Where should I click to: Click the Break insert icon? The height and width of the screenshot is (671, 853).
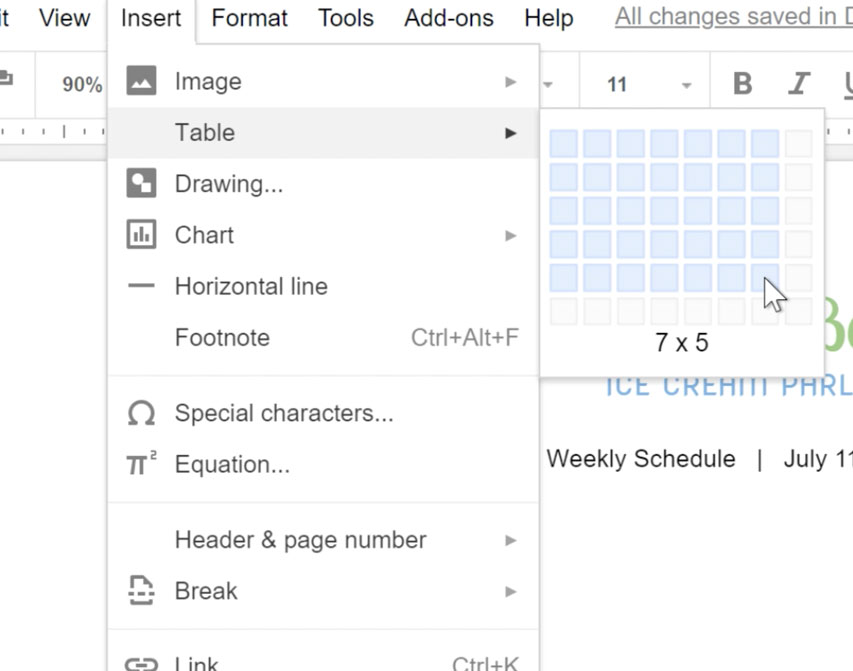(141, 591)
